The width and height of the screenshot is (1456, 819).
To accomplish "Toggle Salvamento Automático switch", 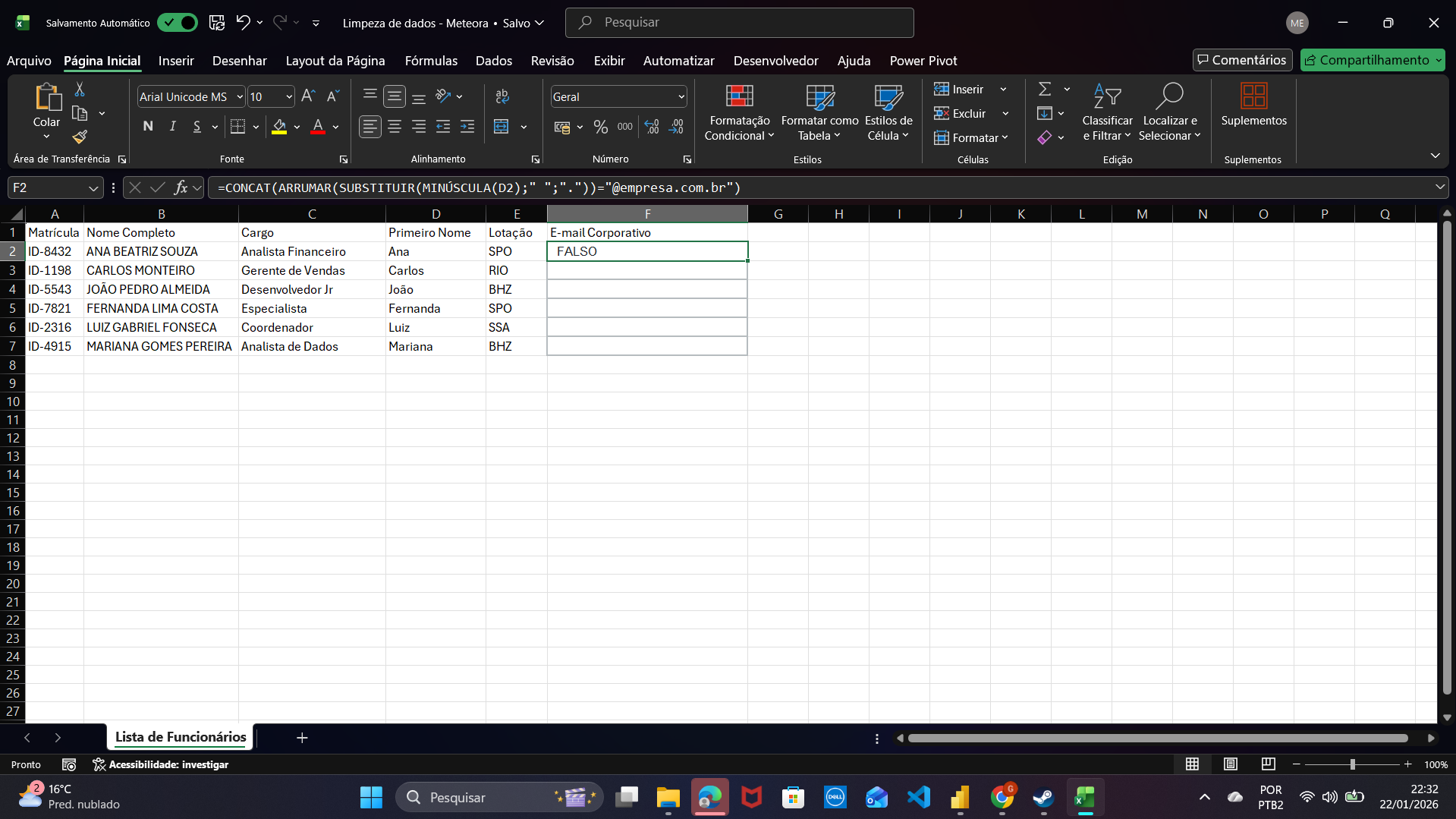I will point(177,23).
